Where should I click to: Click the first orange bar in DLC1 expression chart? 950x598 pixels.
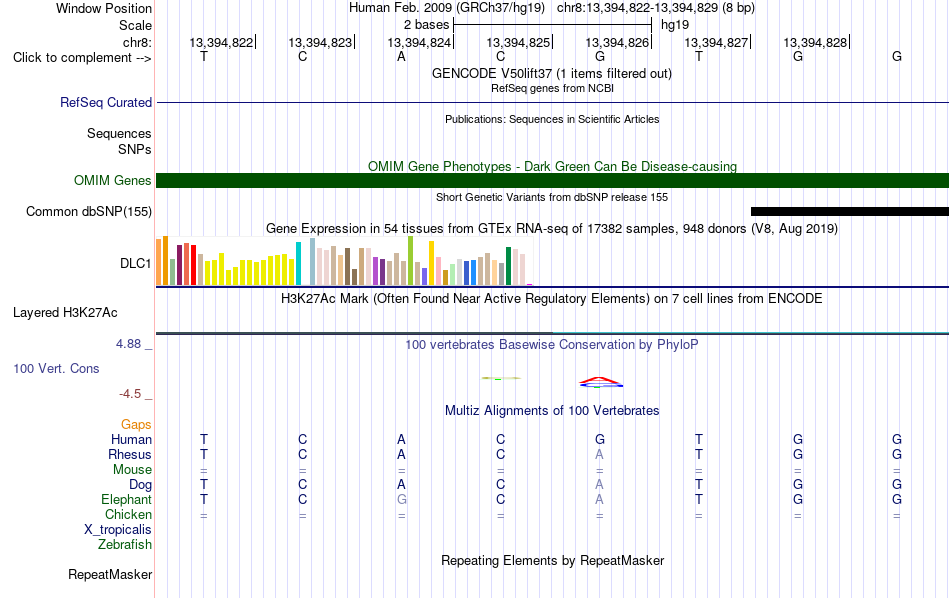[x=159, y=262]
